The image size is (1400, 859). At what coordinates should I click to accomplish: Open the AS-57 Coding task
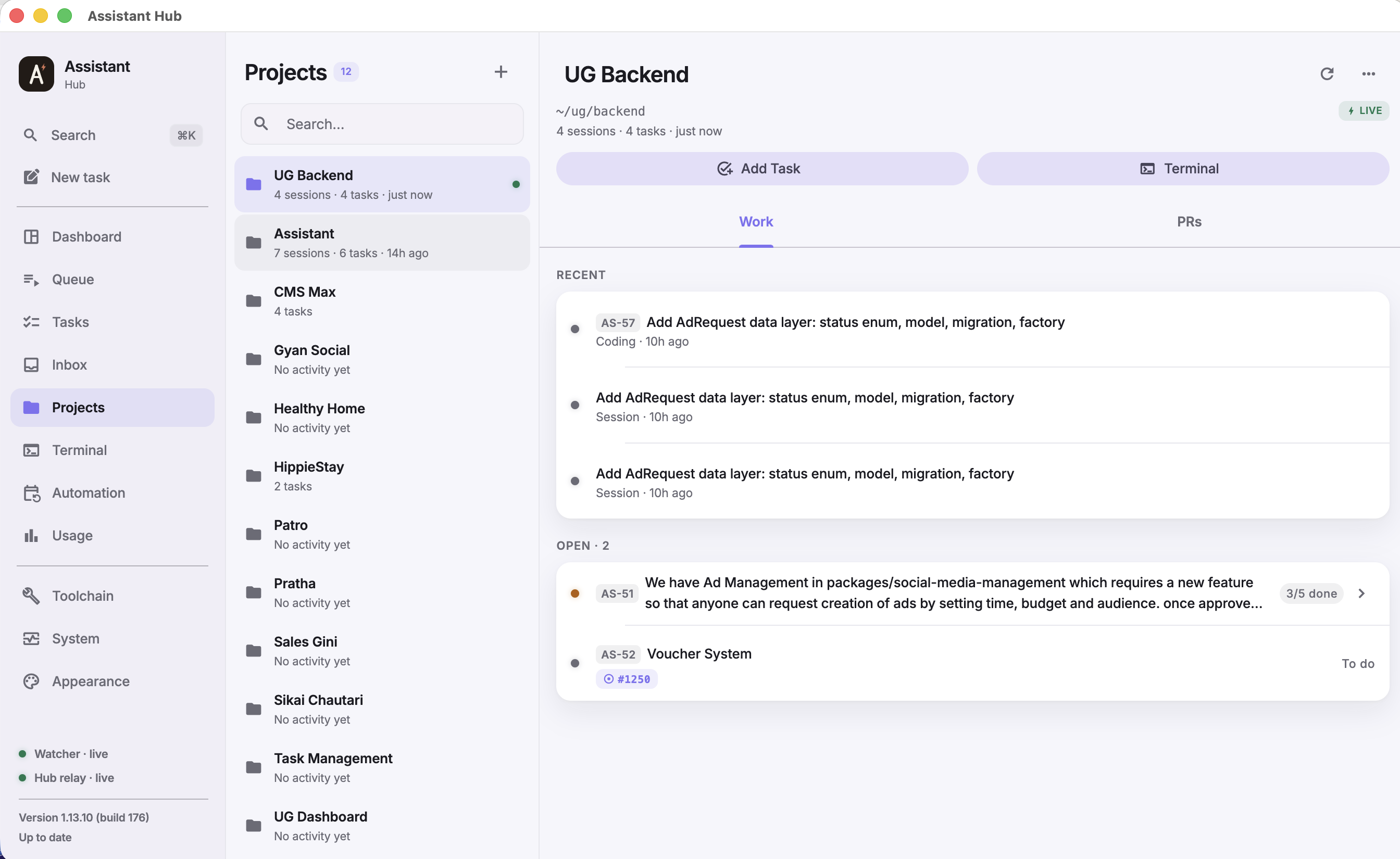coord(973,331)
